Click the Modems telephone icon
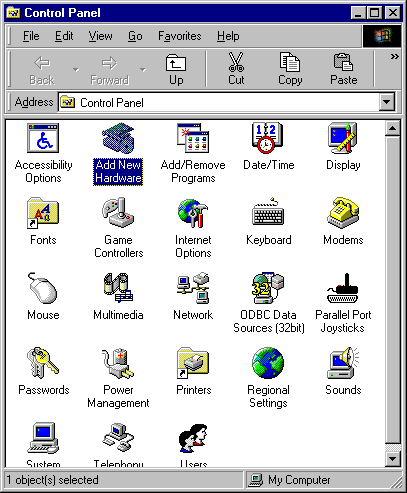This screenshot has width=407, height=493. 343,213
